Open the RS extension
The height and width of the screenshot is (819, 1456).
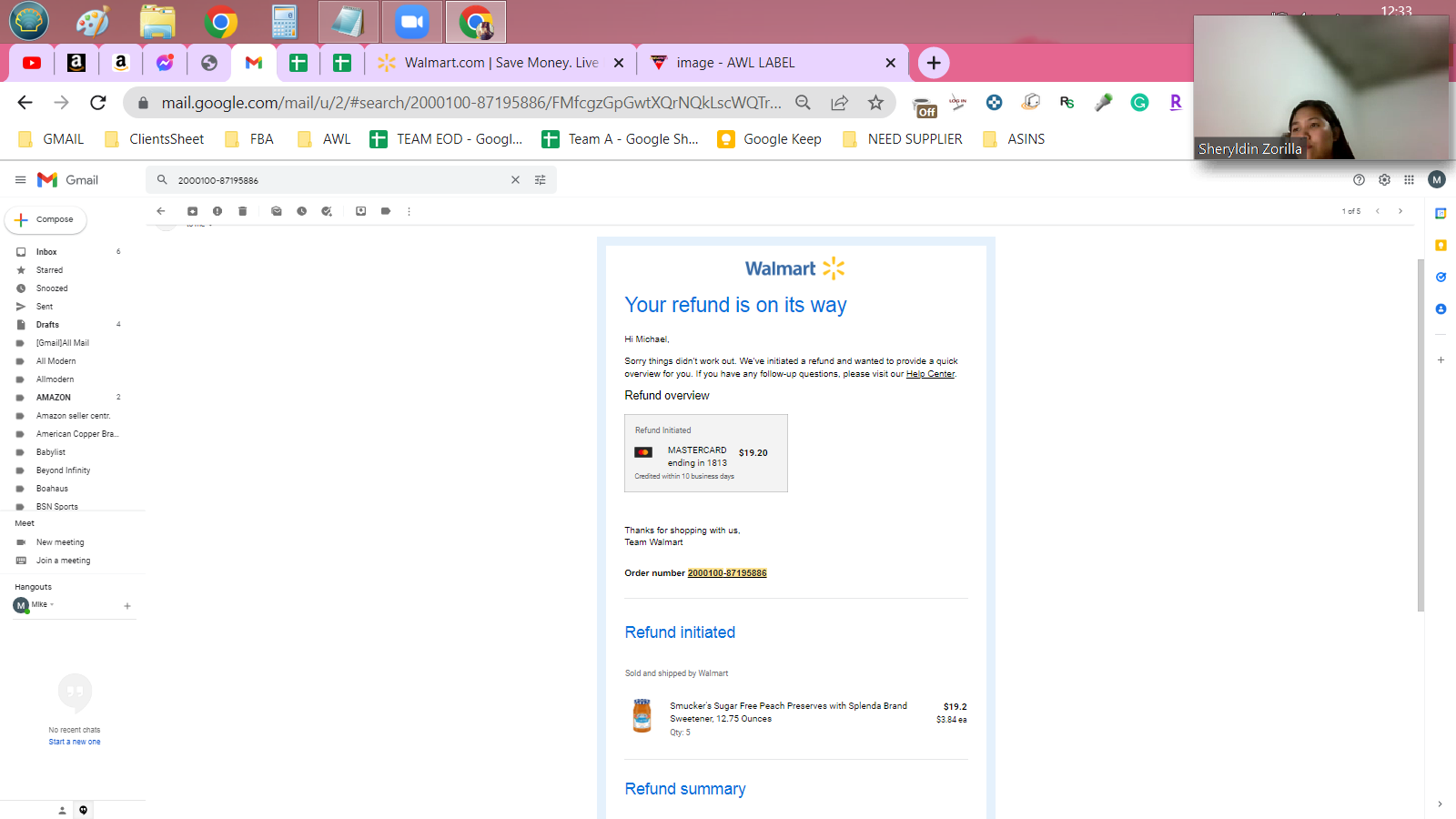click(x=1067, y=103)
